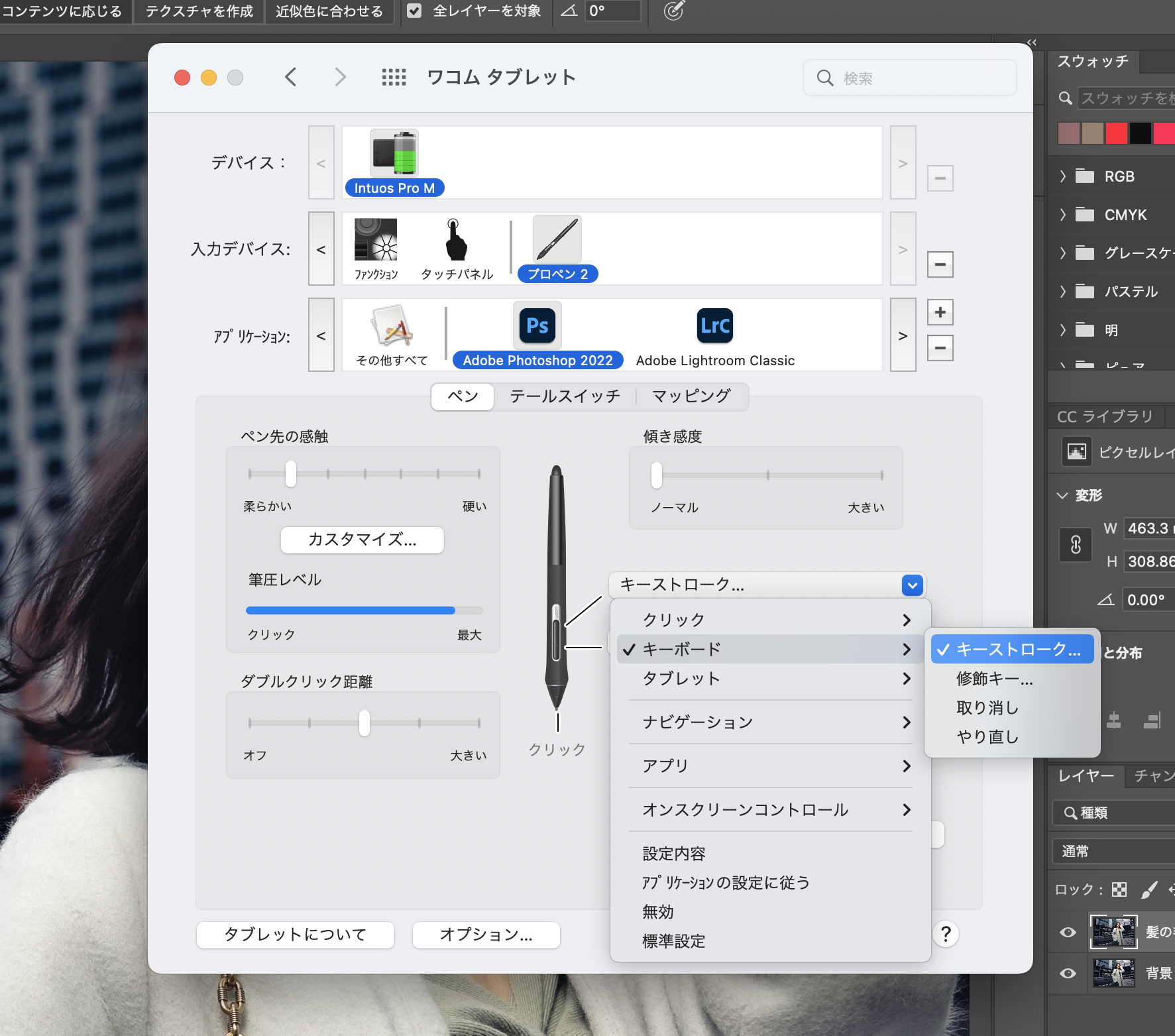Click the ダブルクリック距離 slider handle
The image size is (1175, 1036).
click(364, 722)
